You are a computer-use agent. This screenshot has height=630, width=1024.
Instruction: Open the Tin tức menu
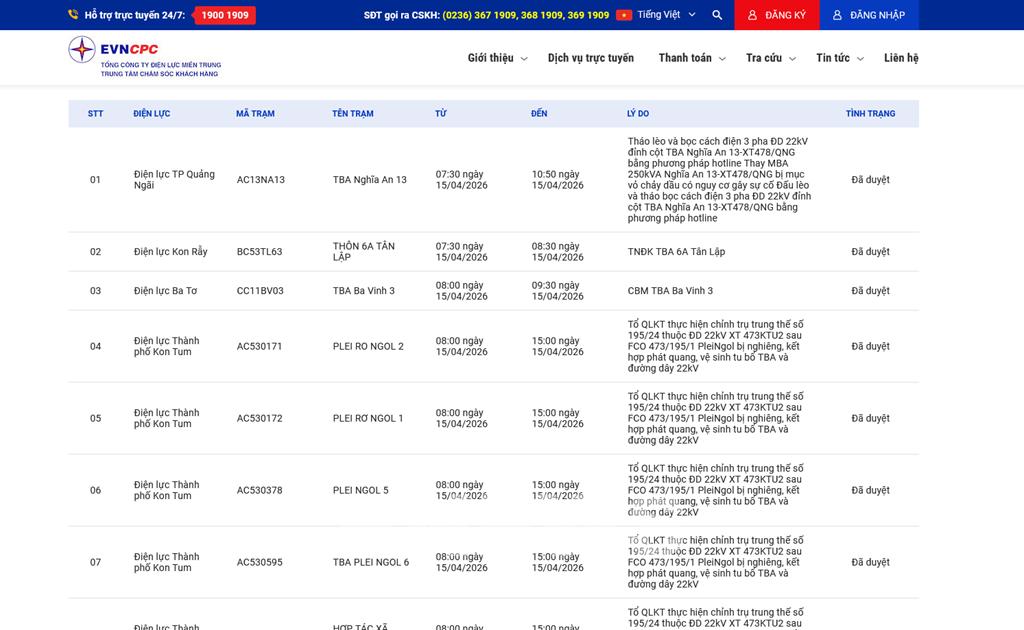point(838,58)
